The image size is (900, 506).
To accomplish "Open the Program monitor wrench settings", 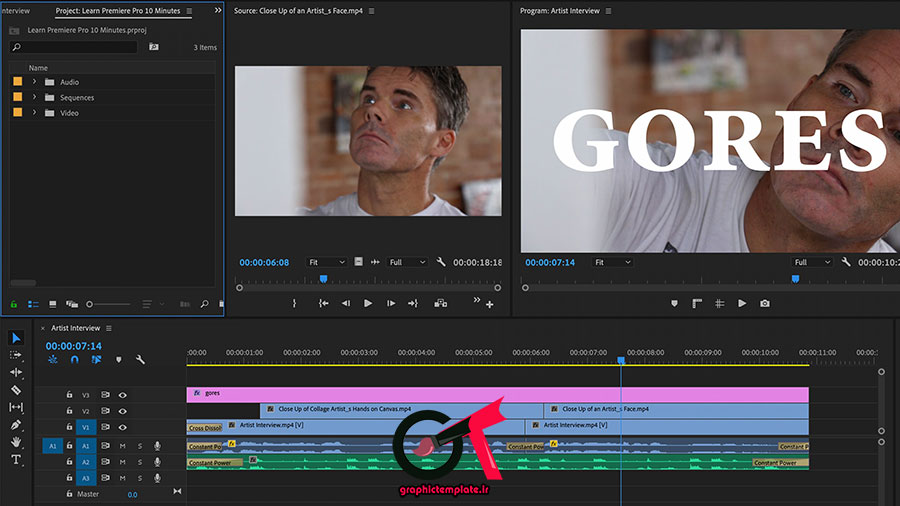I will [846, 262].
